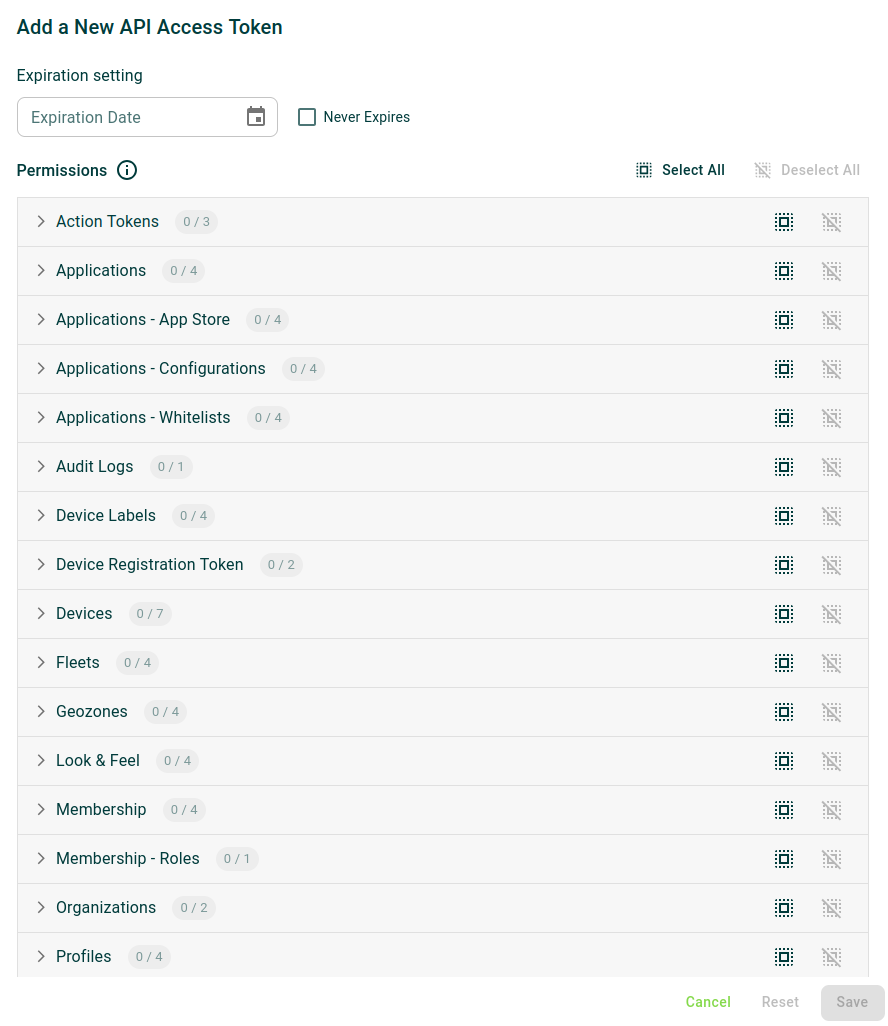Expand the Organizations permission group
The width and height of the screenshot is (888, 1026).
tap(41, 908)
